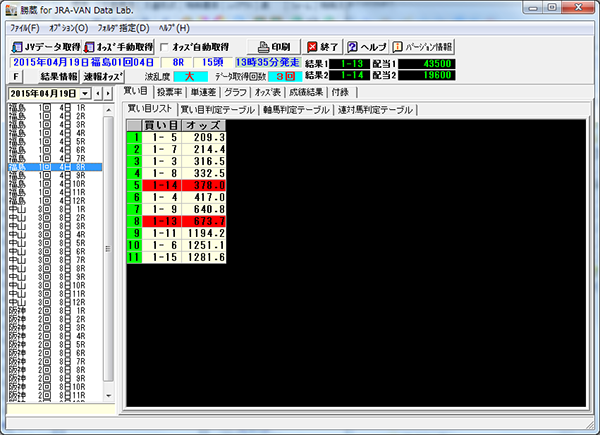Click the green row number 7
The height and width of the screenshot is (435, 600).
point(134,209)
